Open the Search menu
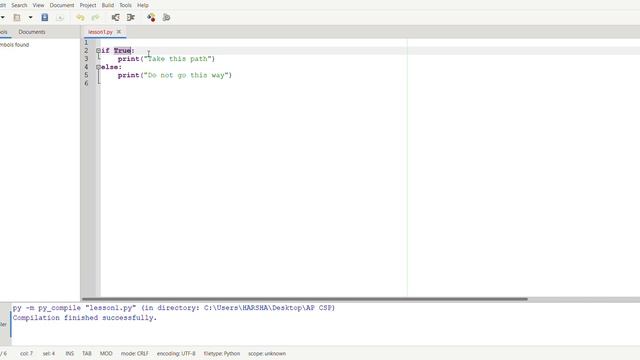 point(19,5)
